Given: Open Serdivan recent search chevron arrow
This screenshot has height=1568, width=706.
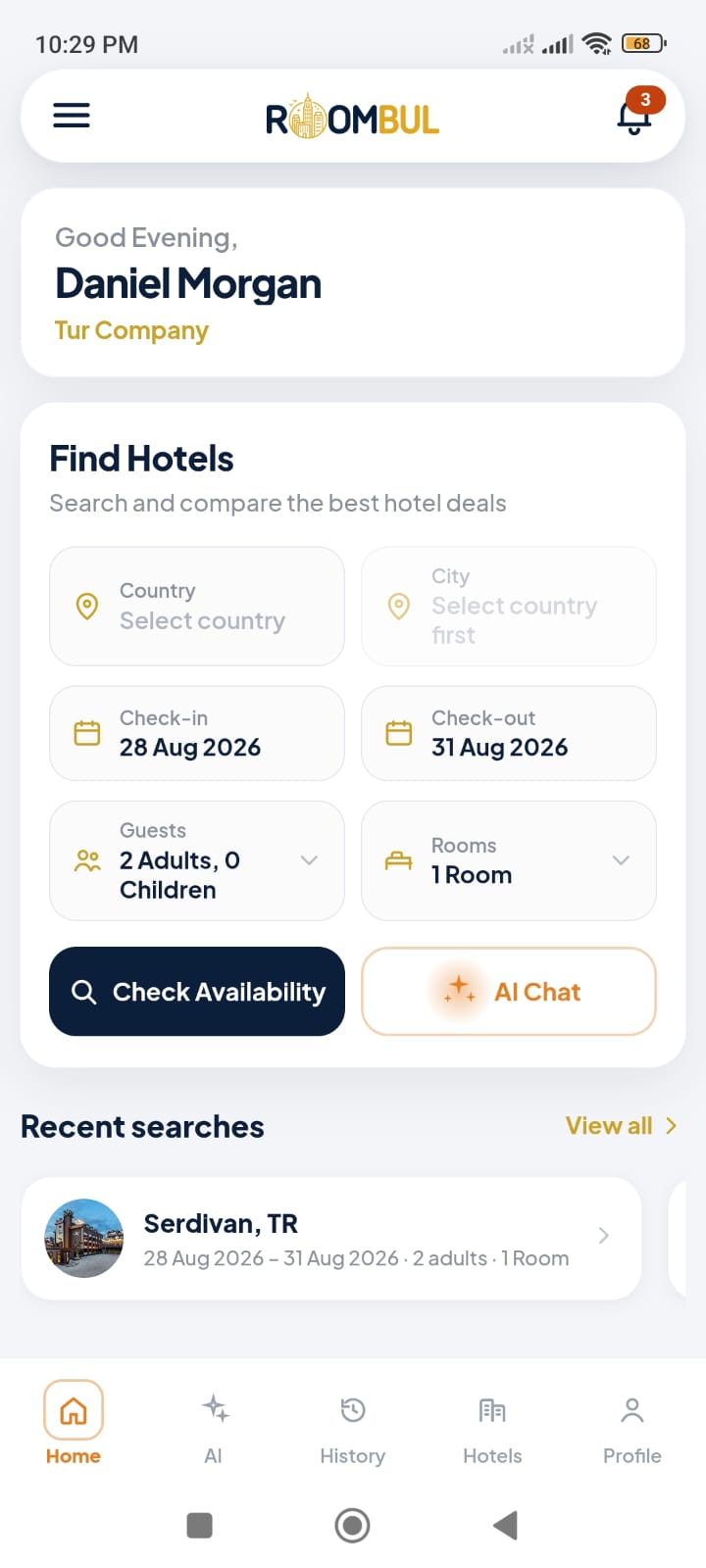Looking at the screenshot, I should click(604, 1236).
